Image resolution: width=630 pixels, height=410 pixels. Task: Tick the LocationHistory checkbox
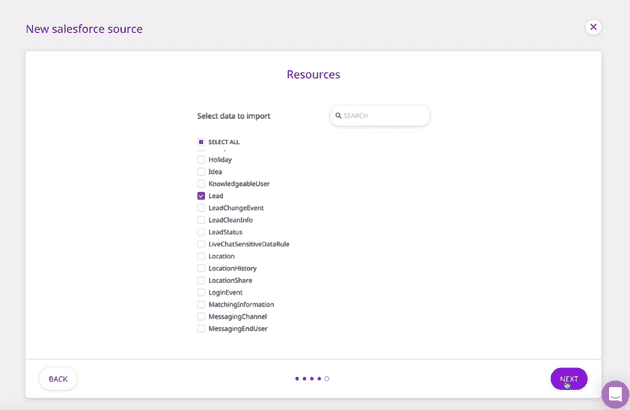click(201, 268)
